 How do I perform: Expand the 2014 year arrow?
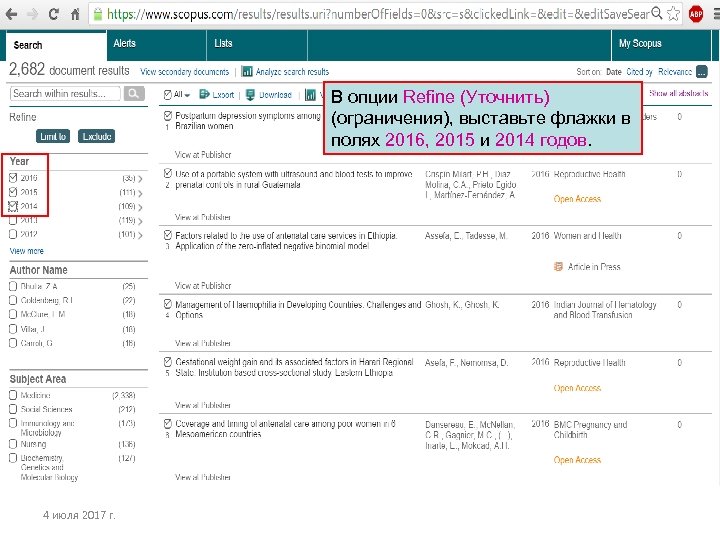click(x=140, y=207)
